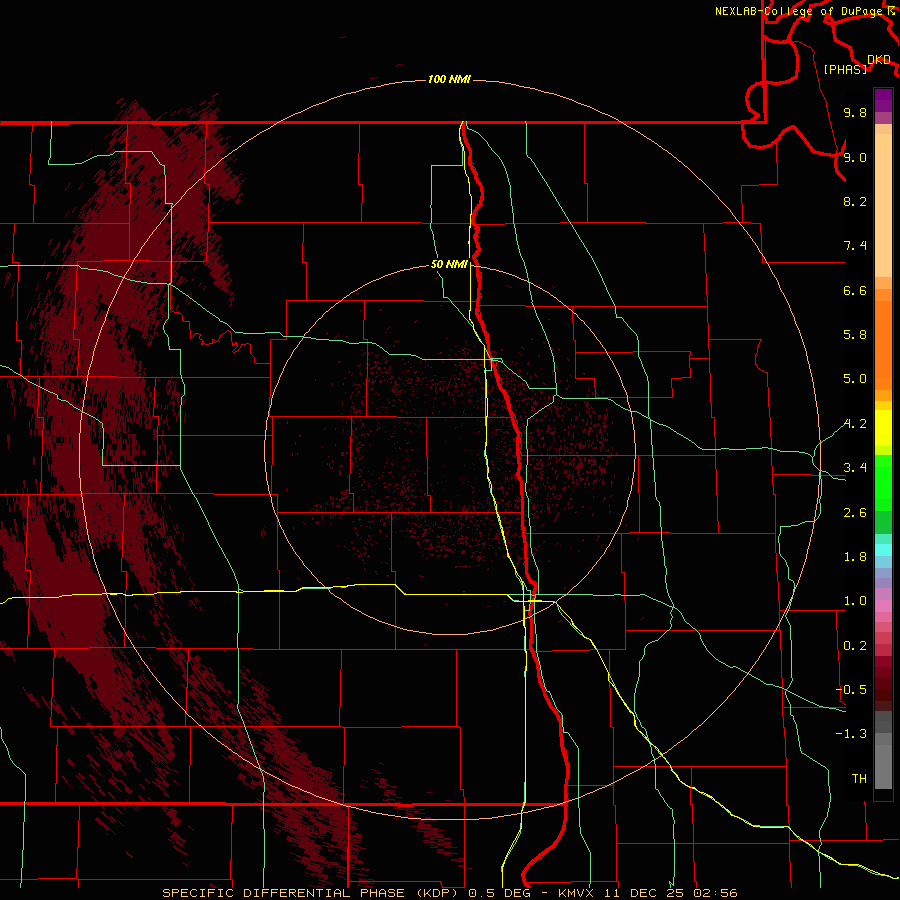The image size is (900, 900).
Task: Click the 6.6 value on the color scale
Action: point(855,290)
